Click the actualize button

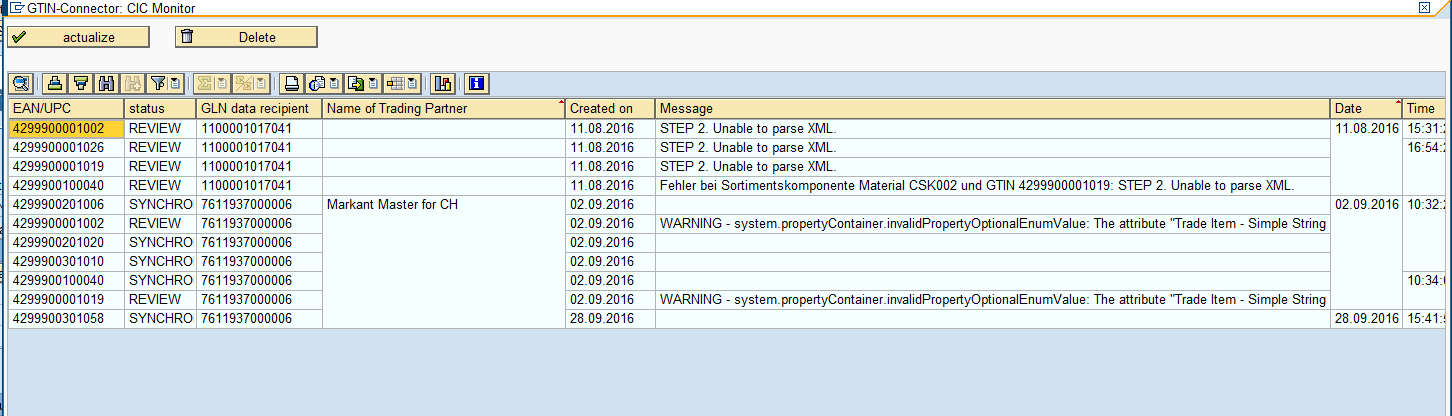pos(78,37)
